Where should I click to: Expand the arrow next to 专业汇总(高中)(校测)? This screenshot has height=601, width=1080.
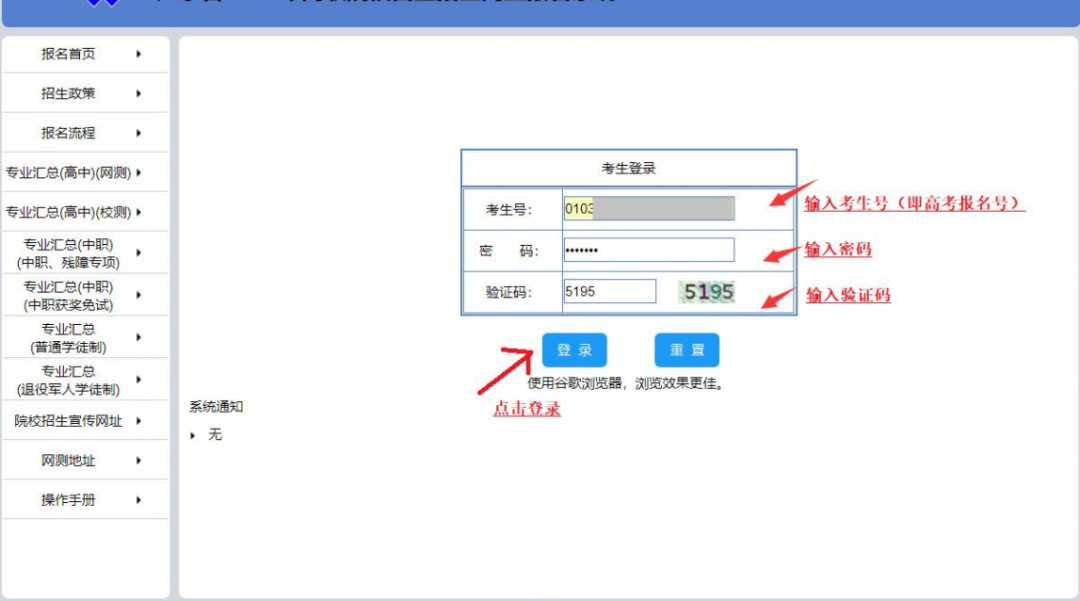(138, 212)
